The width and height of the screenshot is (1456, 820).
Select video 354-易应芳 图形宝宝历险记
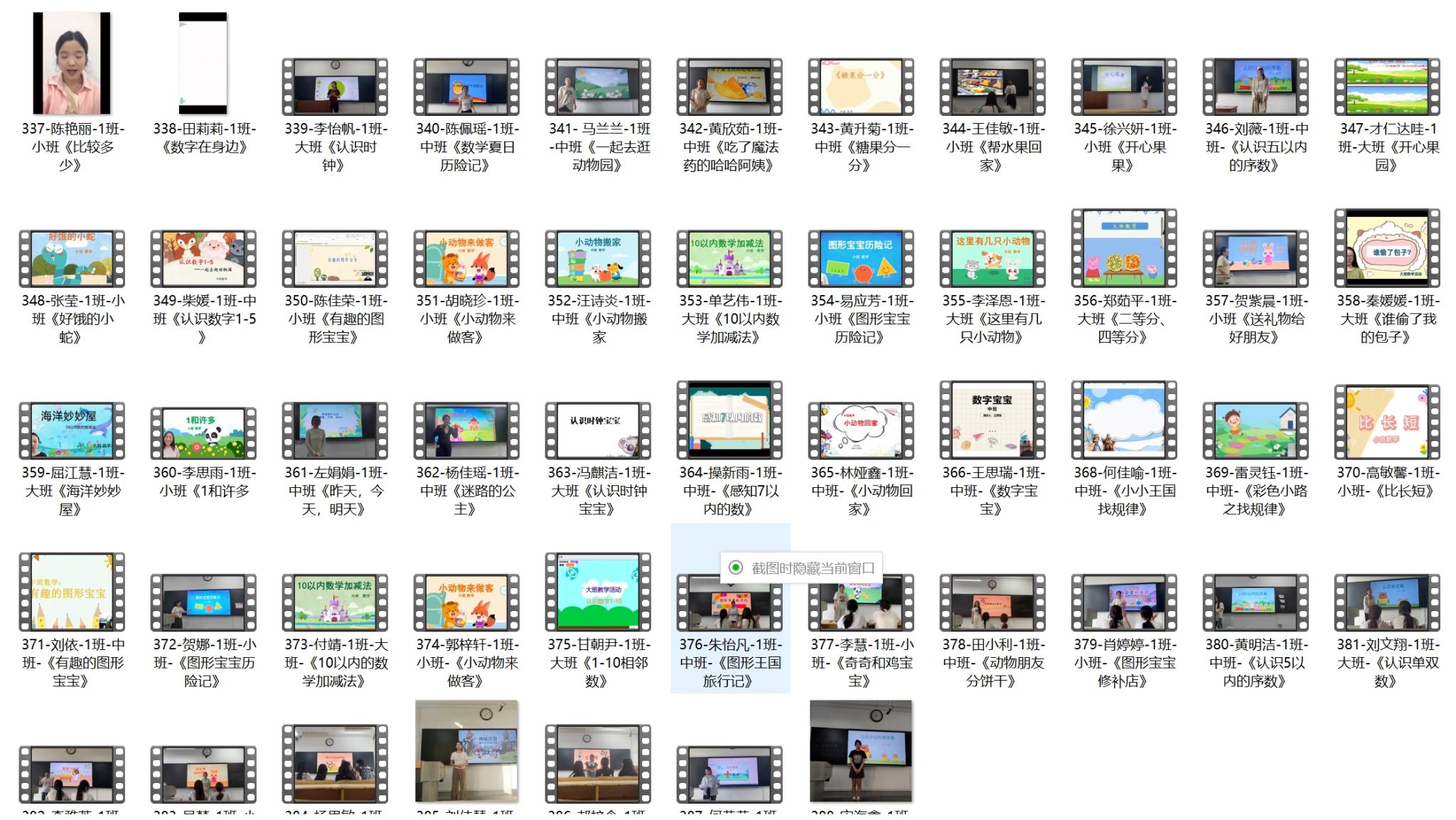(x=860, y=259)
